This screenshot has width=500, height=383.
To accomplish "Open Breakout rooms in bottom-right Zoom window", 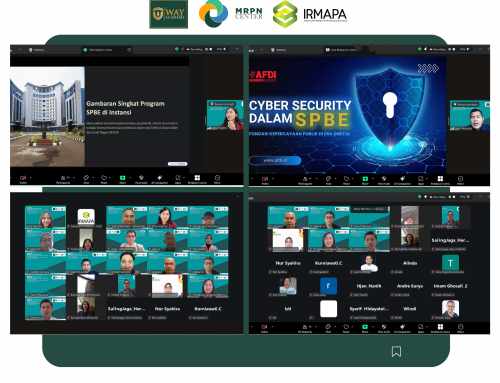I will pos(440,328).
